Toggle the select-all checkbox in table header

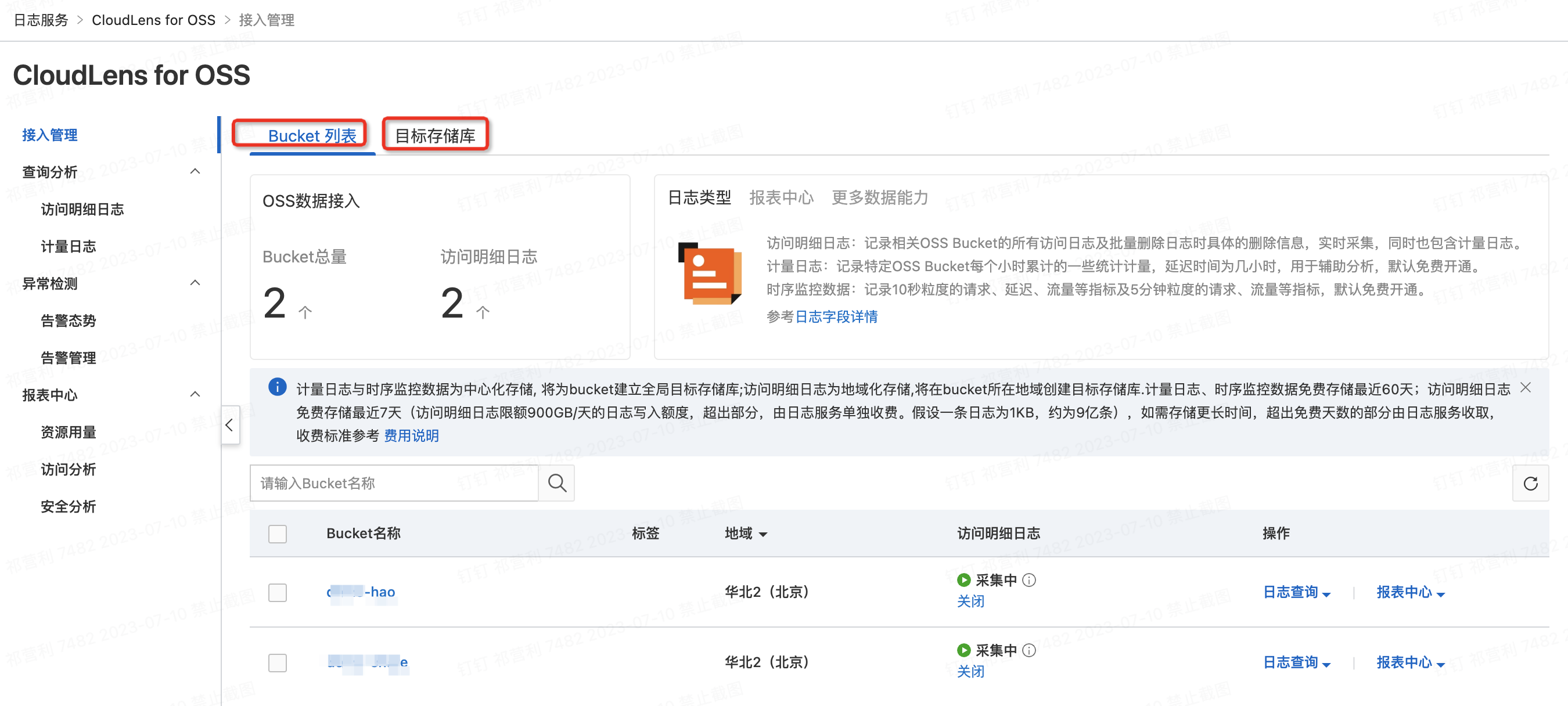(278, 534)
